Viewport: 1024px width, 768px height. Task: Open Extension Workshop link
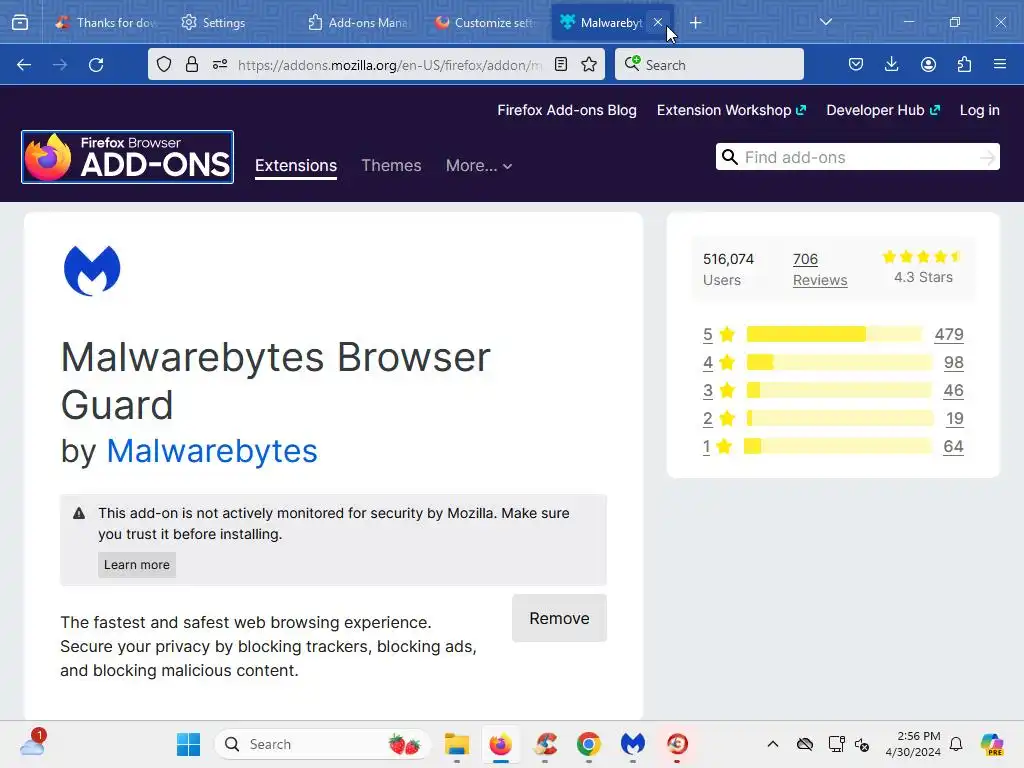click(x=731, y=110)
